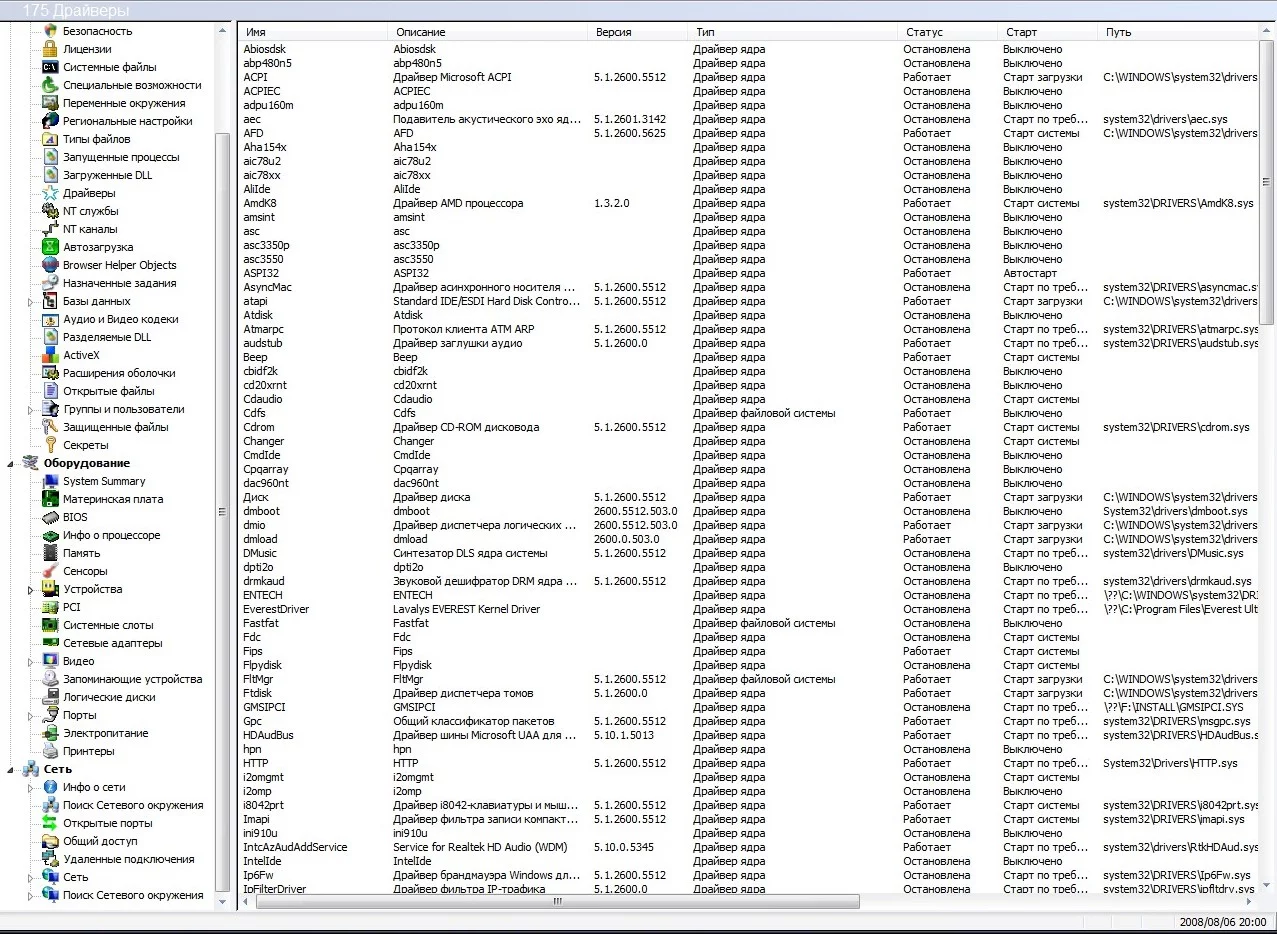Collapse the Оборудование section

tap(11, 464)
